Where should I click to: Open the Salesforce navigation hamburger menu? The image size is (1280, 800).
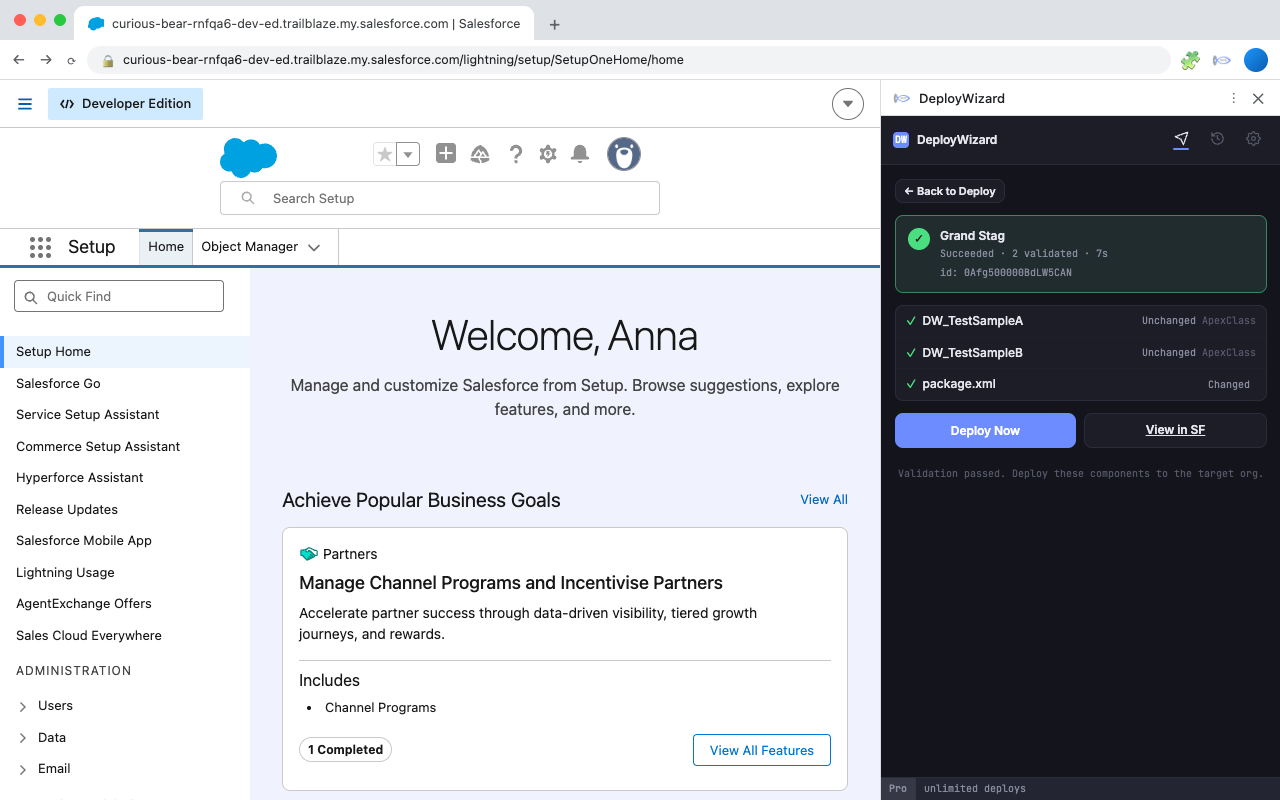point(25,104)
